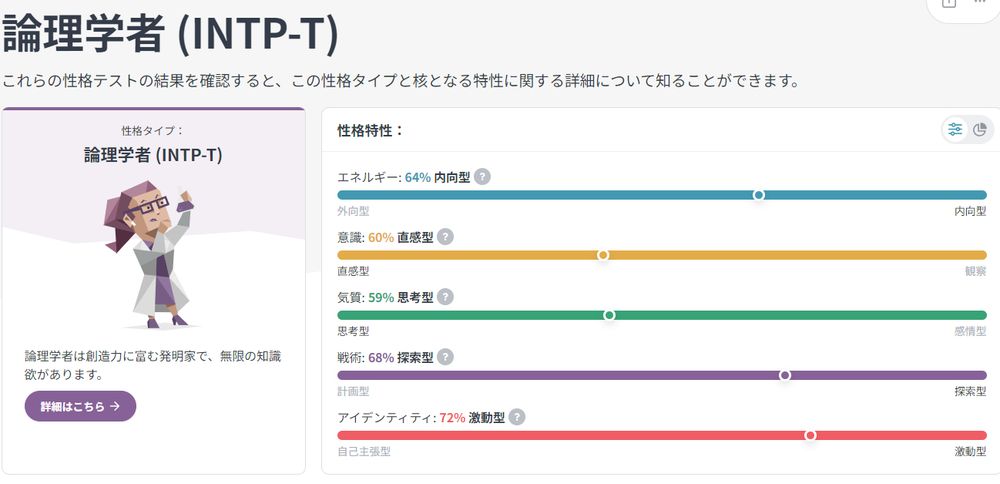Click the 戦術 purple slider handle

tap(785, 375)
